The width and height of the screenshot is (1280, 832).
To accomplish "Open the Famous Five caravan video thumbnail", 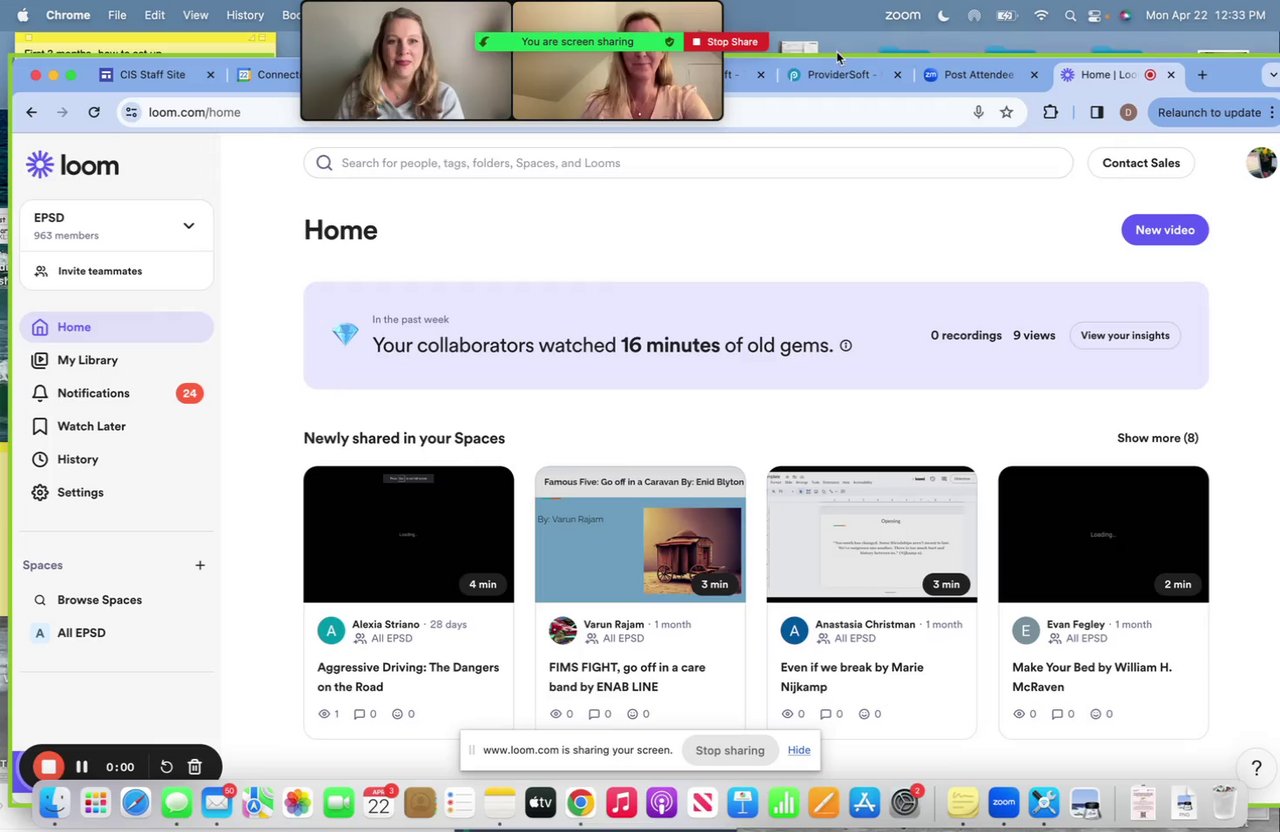I will 640,534.
